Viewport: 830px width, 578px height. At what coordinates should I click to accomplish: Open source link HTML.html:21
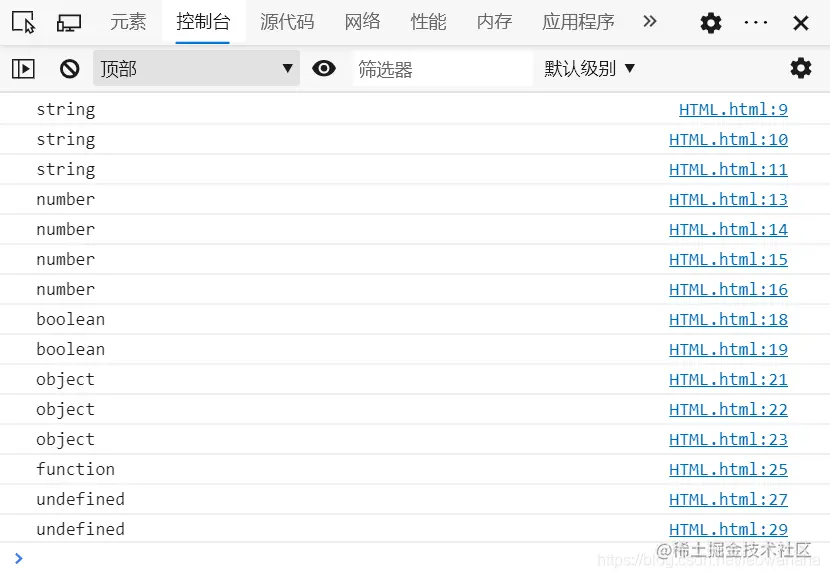point(728,380)
